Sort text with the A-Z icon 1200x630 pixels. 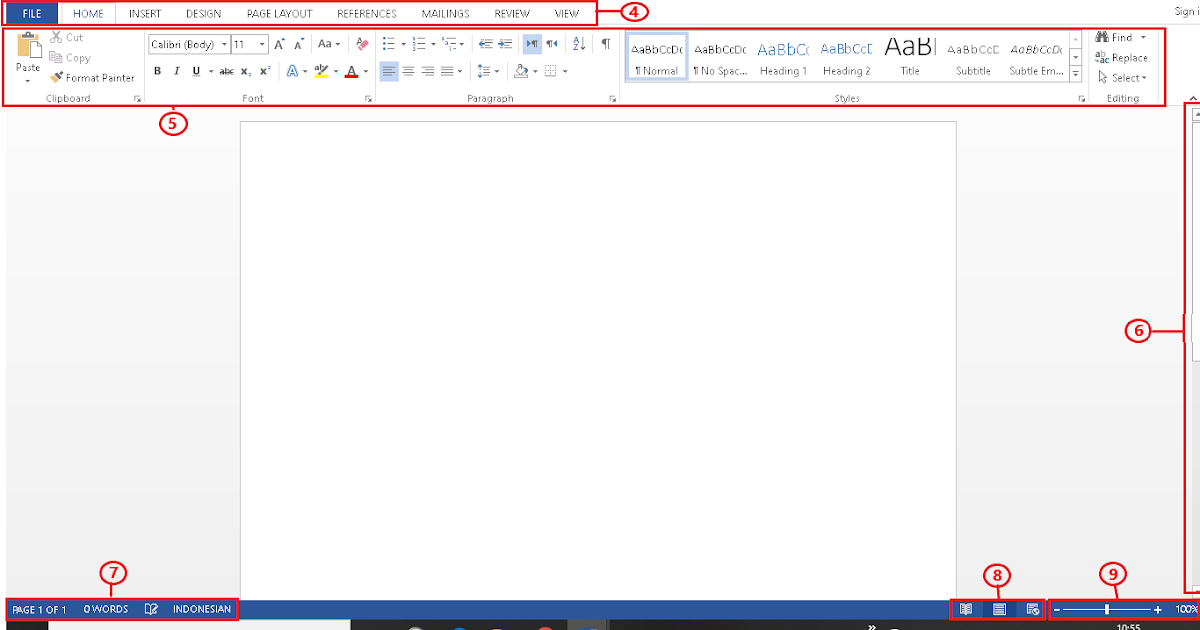pyautogui.click(x=579, y=44)
